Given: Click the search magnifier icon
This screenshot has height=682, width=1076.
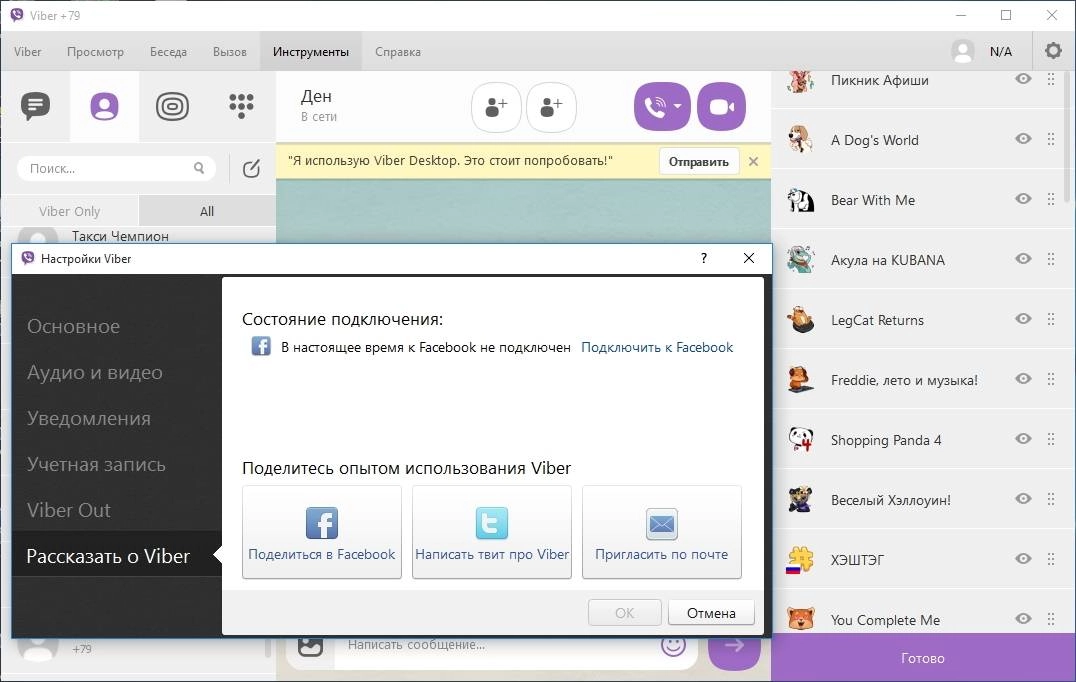Looking at the screenshot, I should (x=199, y=168).
